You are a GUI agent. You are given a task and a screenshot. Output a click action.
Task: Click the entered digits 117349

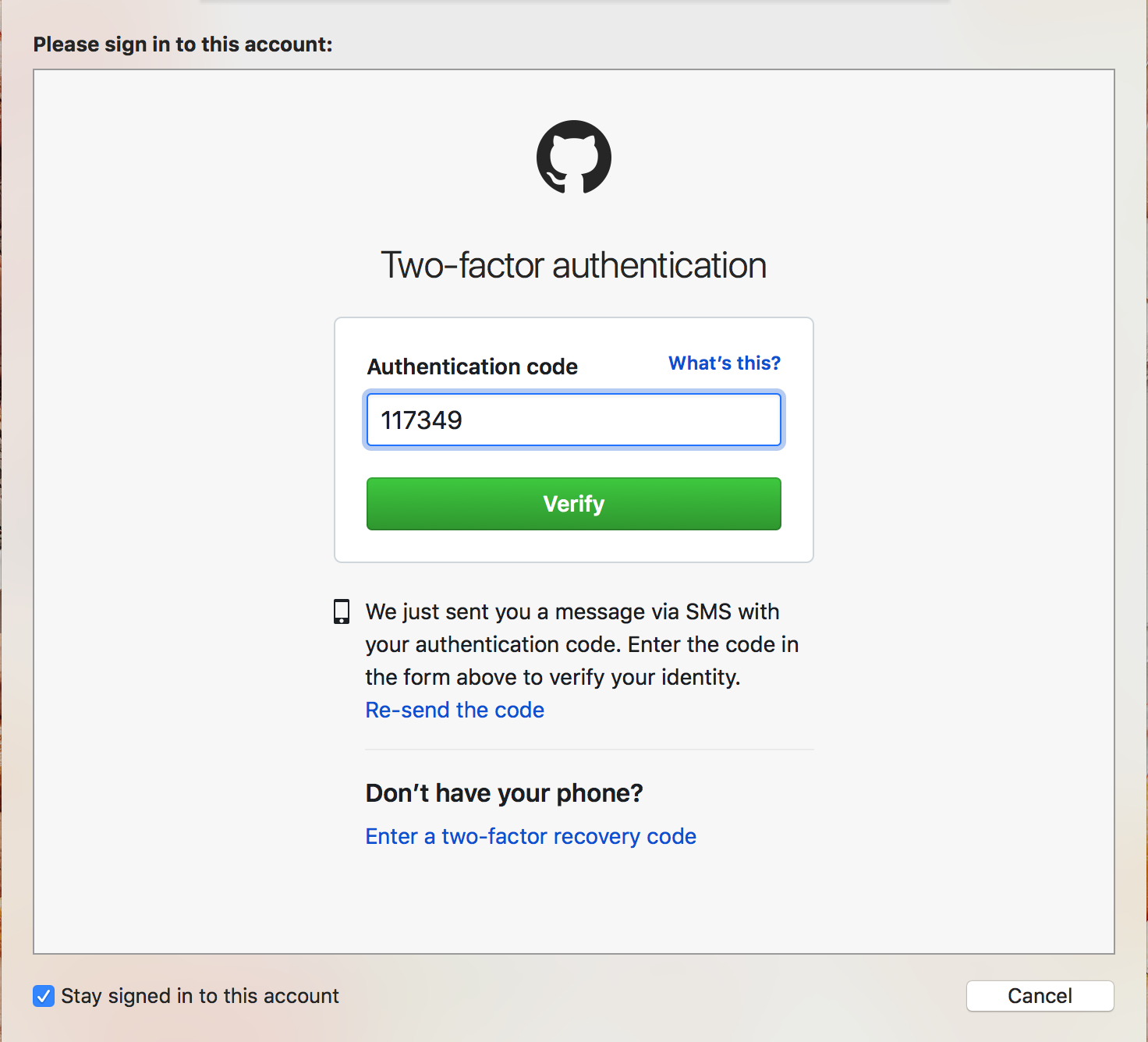click(422, 420)
